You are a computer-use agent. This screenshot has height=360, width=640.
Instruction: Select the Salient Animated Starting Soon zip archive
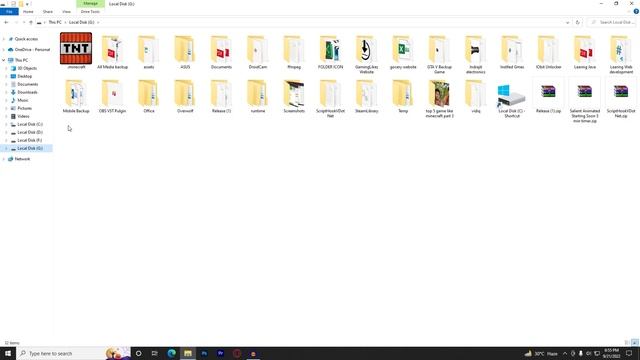click(584, 101)
